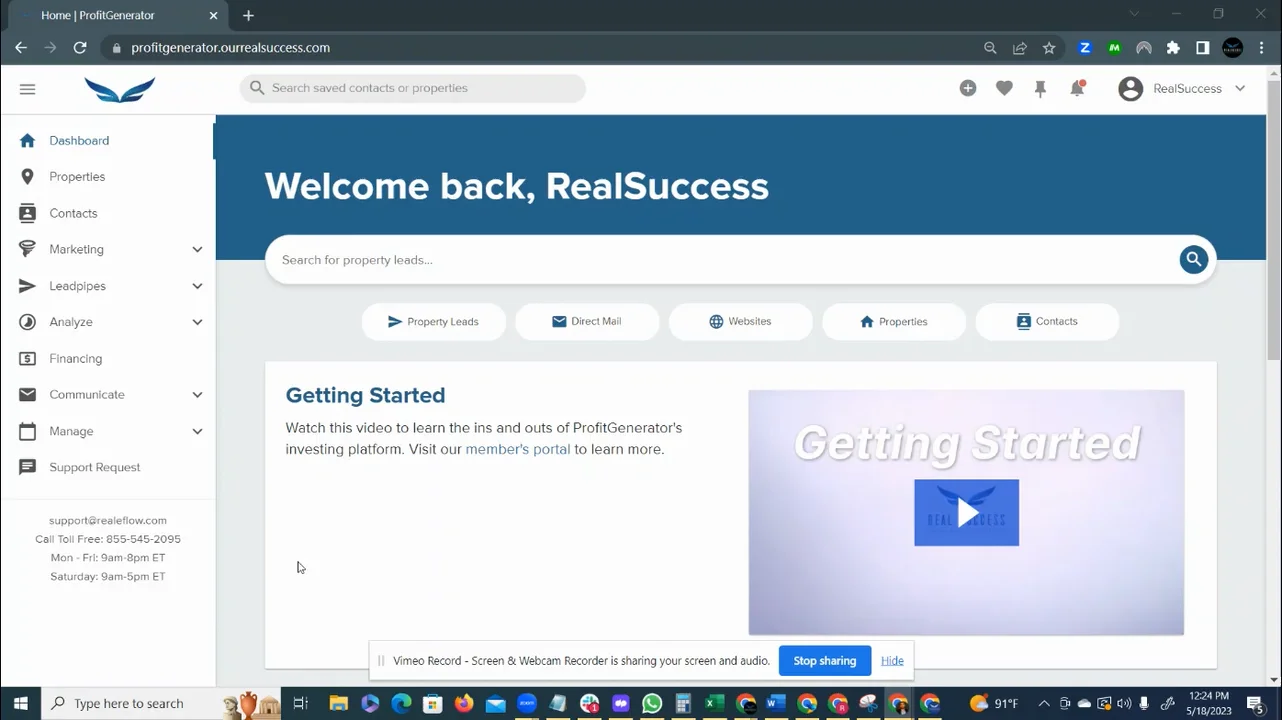Go back to the previous page

[x=21, y=48]
